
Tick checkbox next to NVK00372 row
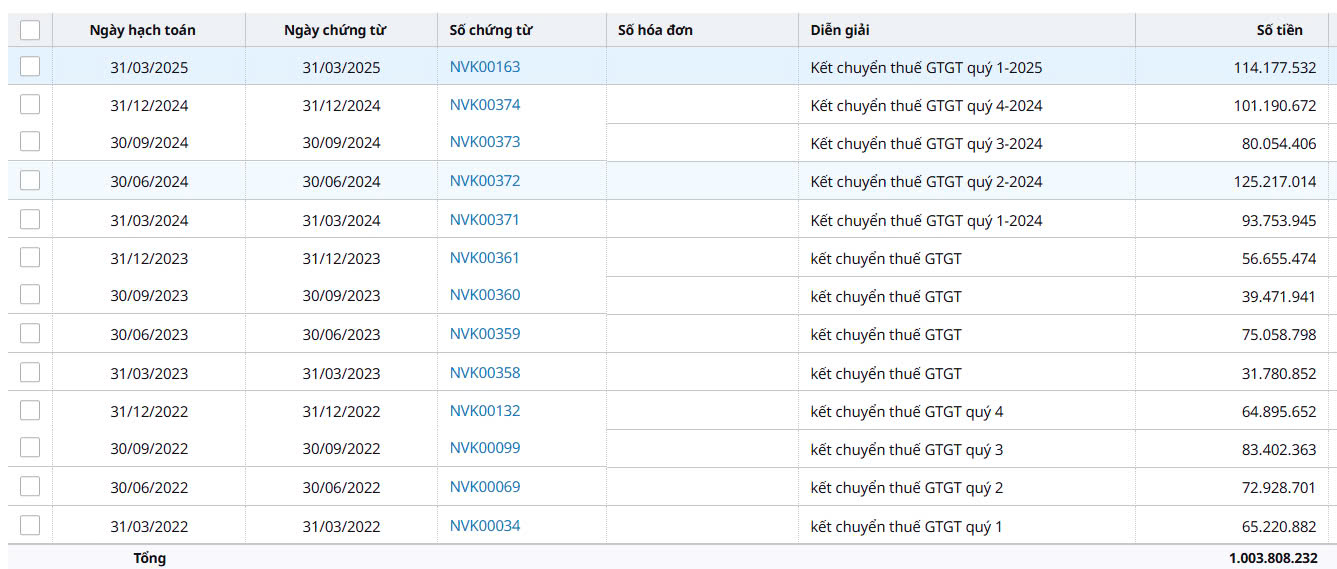coord(30,181)
